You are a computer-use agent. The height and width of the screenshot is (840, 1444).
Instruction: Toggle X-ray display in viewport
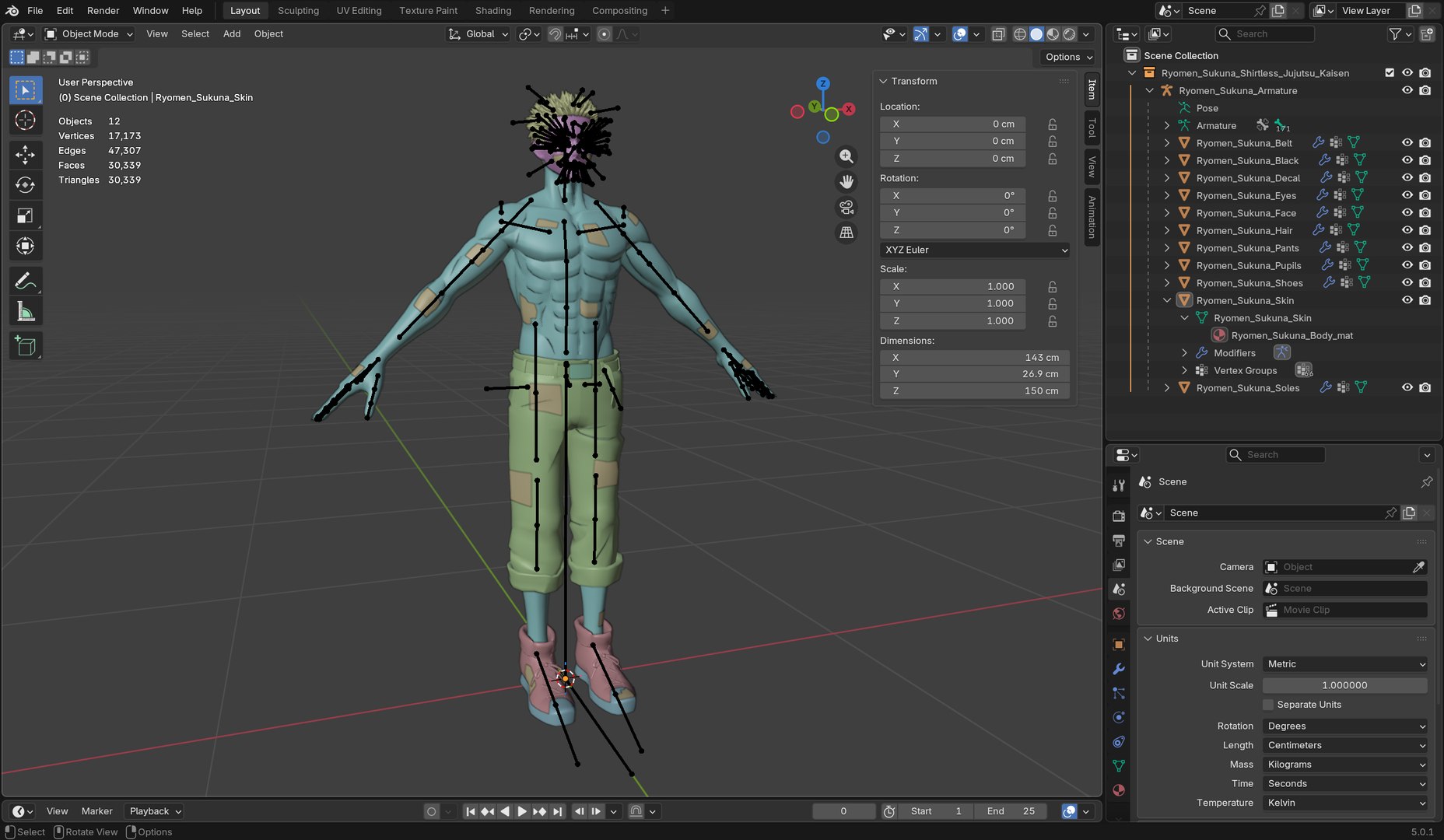[x=998, y=34]
